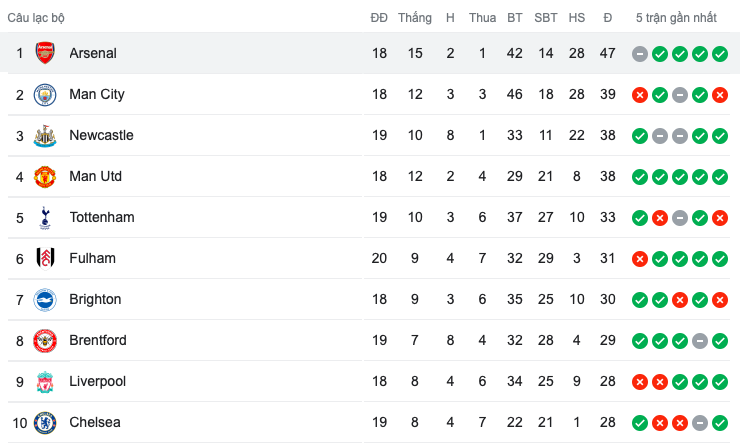740x443 pixels.
Task: Click the Man Utd club crest
Action: click(x=45, y=176)
